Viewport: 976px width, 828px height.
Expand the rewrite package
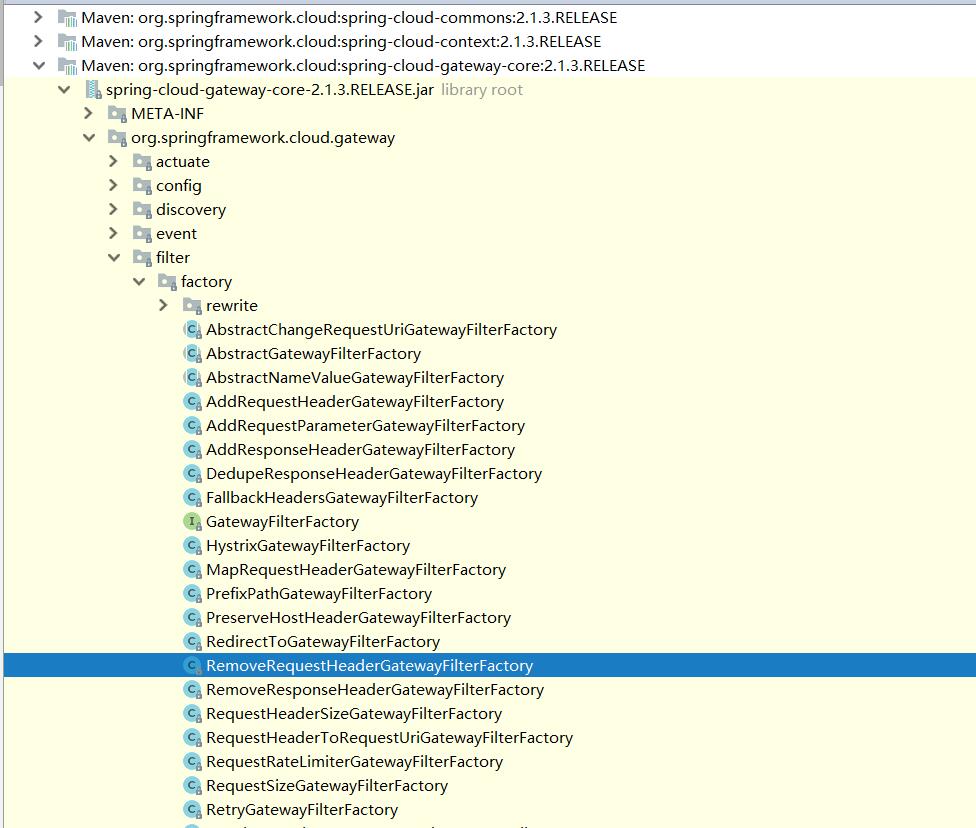pyautogui.click(x=163, y=305)
